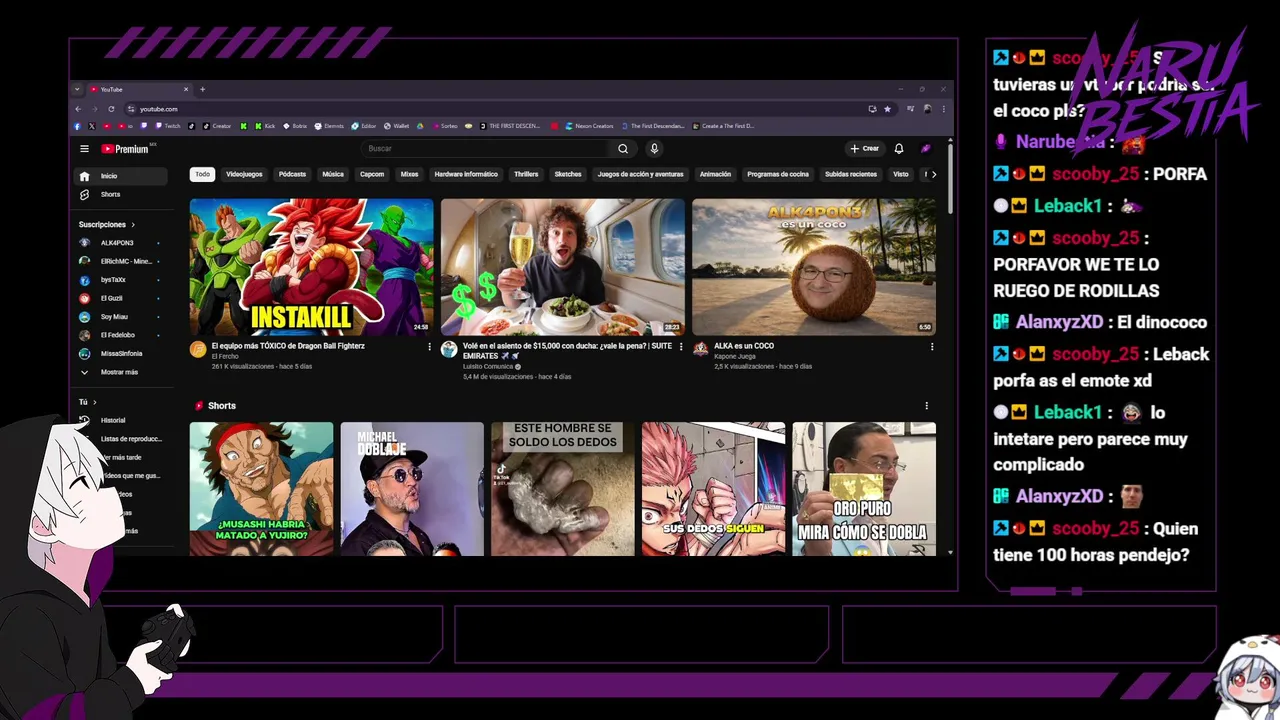Open the El Guzii subscription channel
Screen dimensions: 1280x720
pyautogui.click(x=120, y=298)
